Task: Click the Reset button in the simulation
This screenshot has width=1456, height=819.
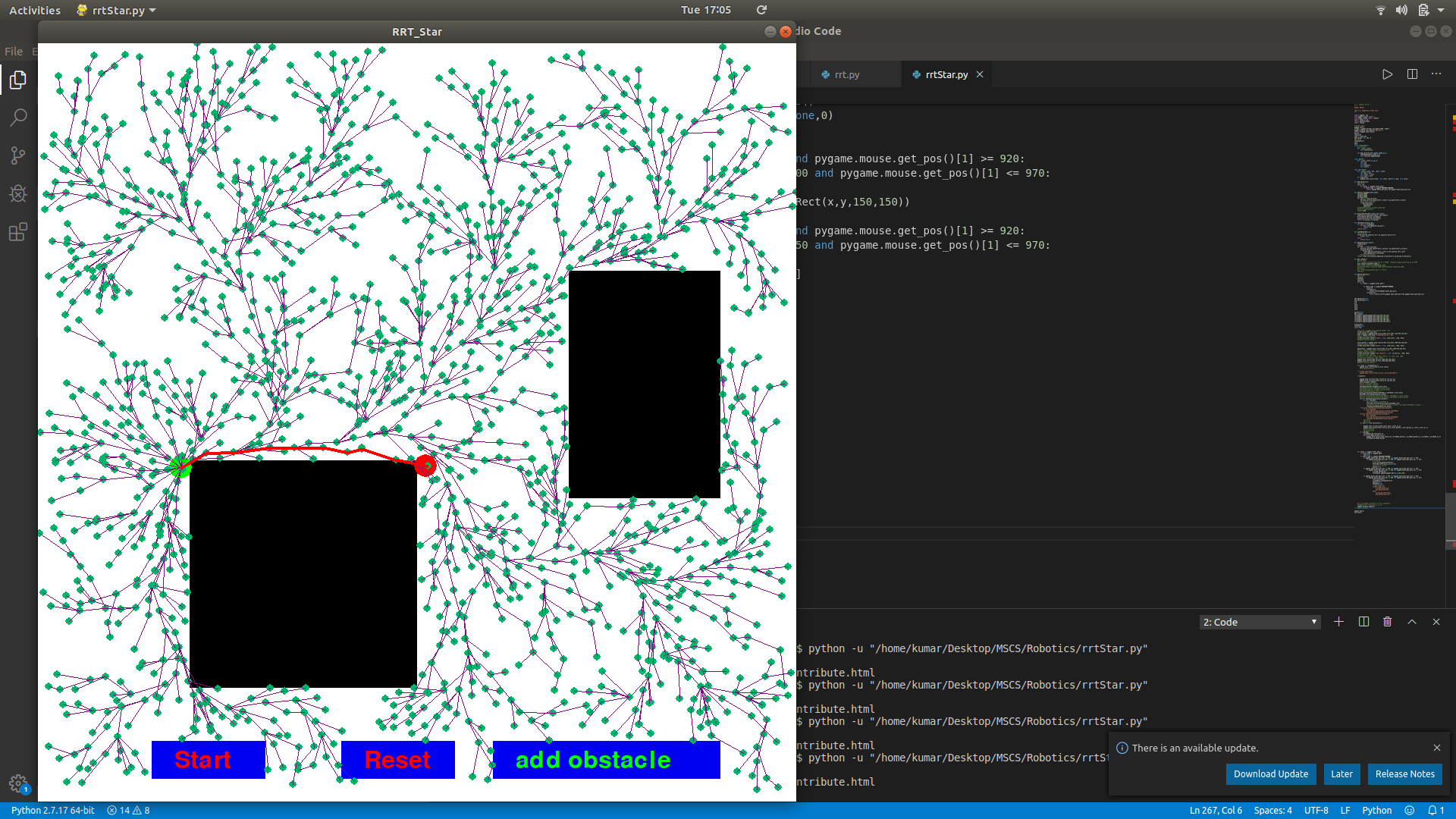Action: click(x=397, y=759)
